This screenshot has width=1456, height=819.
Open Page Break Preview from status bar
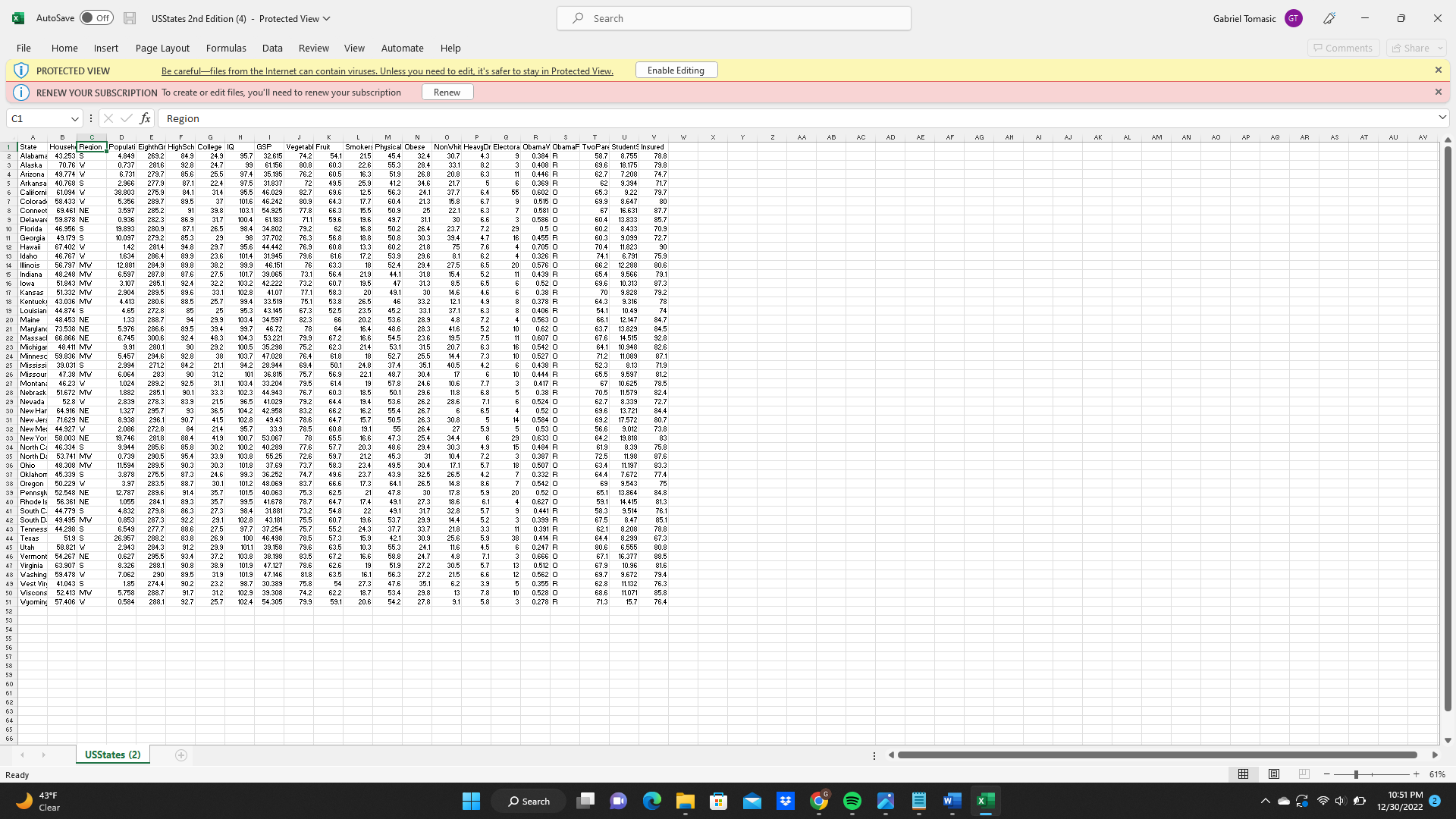tap(1304, 774)
